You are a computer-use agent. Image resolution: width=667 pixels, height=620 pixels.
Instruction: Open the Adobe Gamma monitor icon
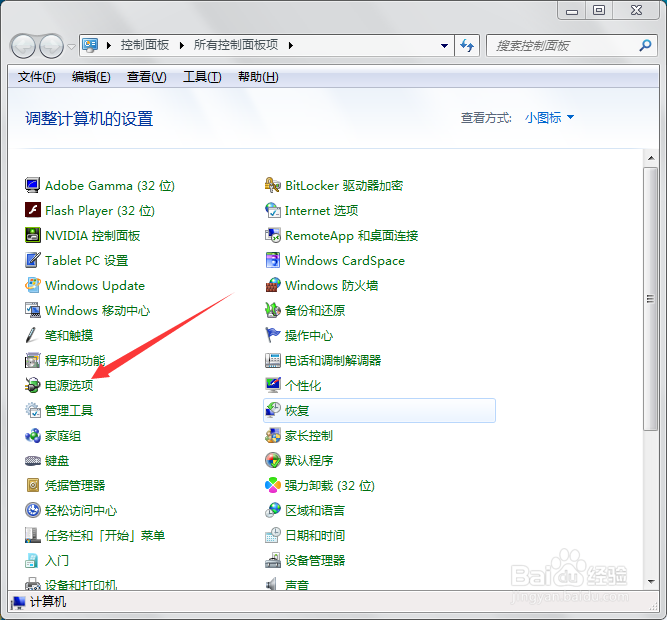(32, 185)
